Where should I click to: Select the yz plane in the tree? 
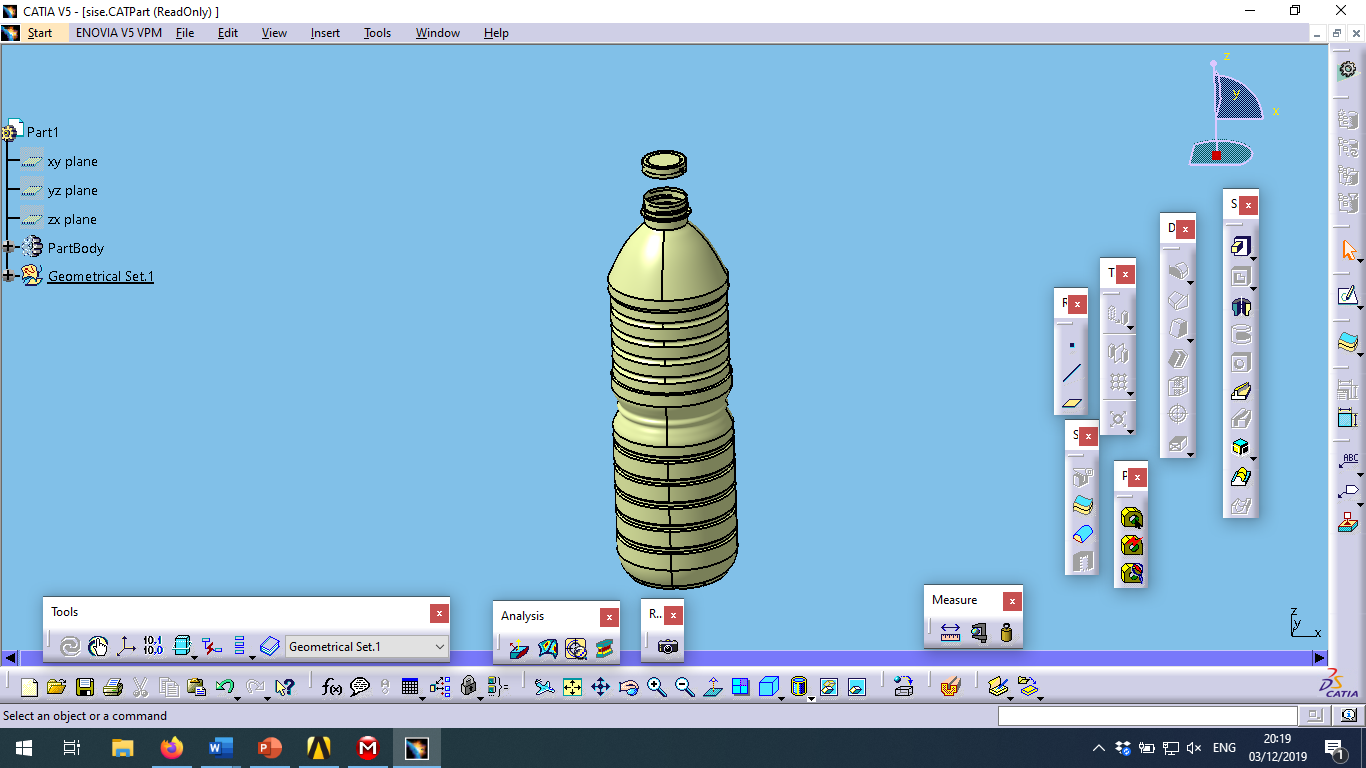pos(72,190)
